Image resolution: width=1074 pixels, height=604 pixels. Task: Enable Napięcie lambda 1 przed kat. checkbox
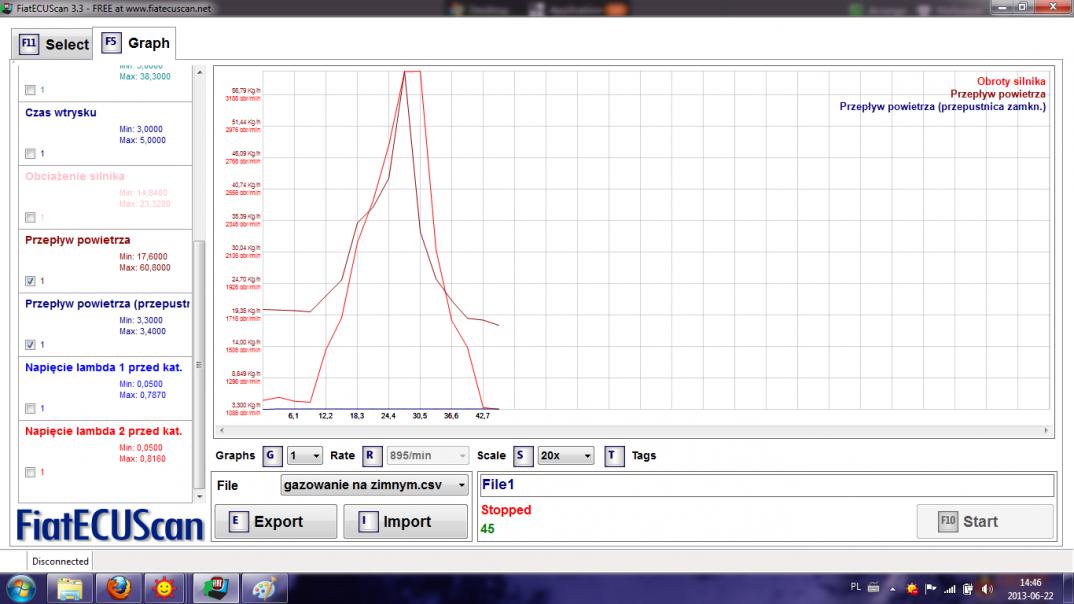[x=30, y=408]
